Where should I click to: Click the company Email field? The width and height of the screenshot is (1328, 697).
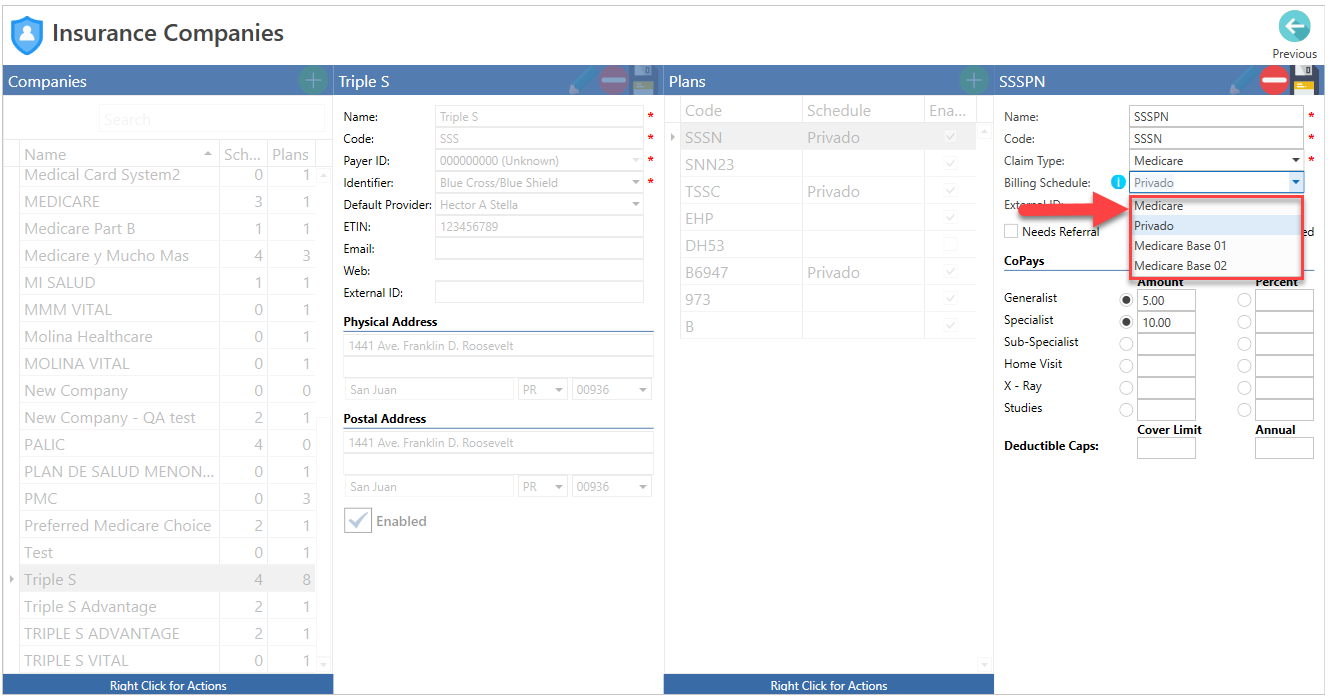[x=539, y=248]
